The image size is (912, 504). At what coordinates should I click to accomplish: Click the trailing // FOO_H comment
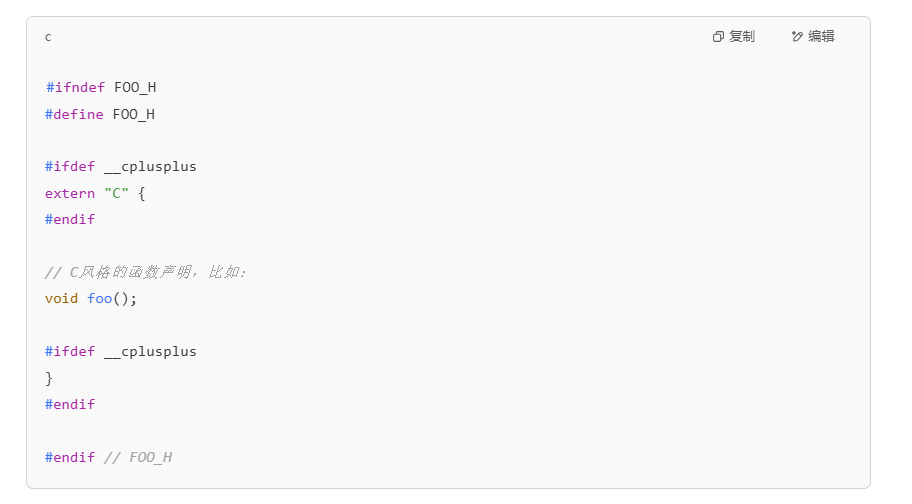click(x=138, y=457)
